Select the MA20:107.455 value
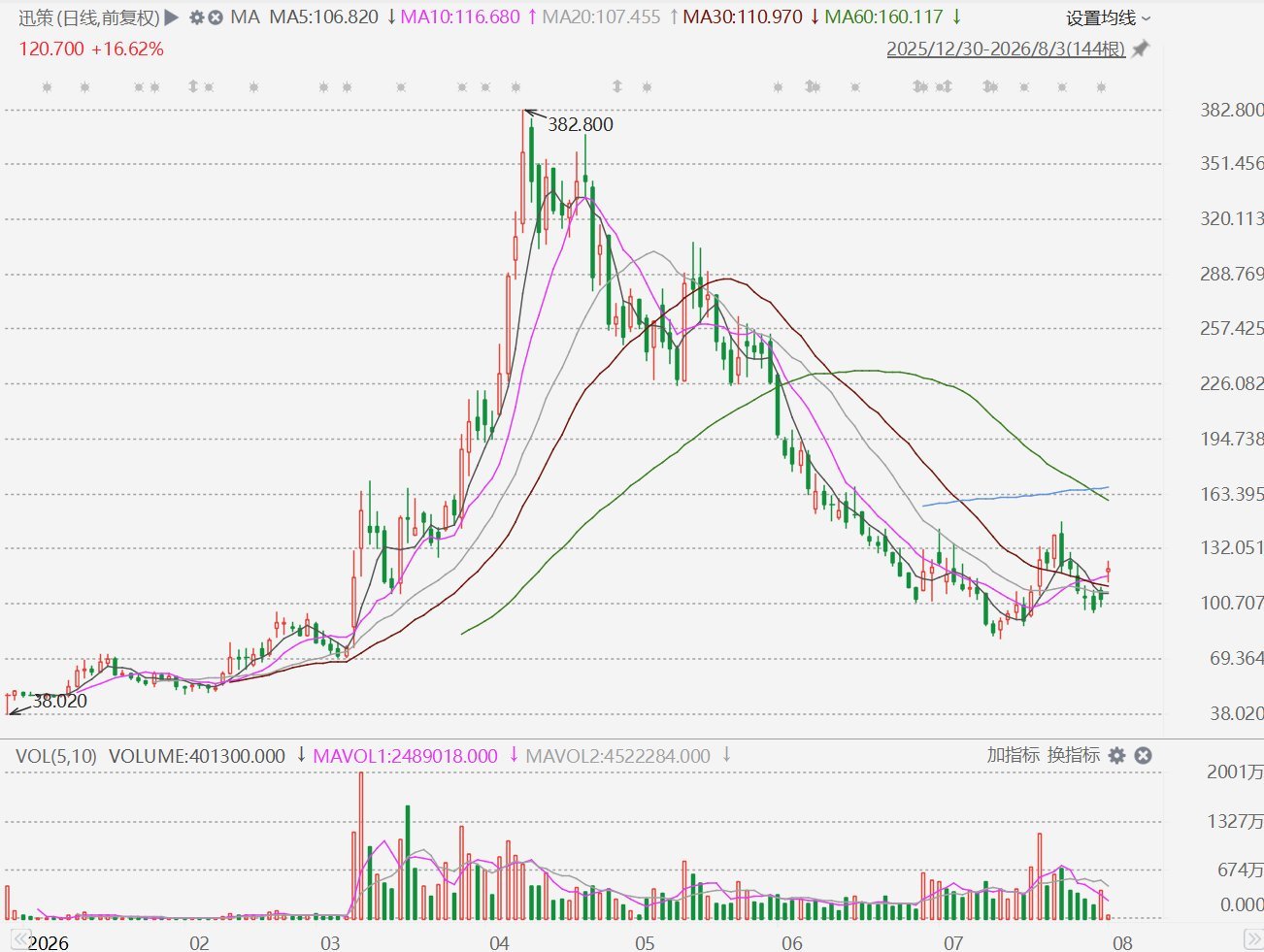This screenshot has height=952, width=1264. coord(601,17)
